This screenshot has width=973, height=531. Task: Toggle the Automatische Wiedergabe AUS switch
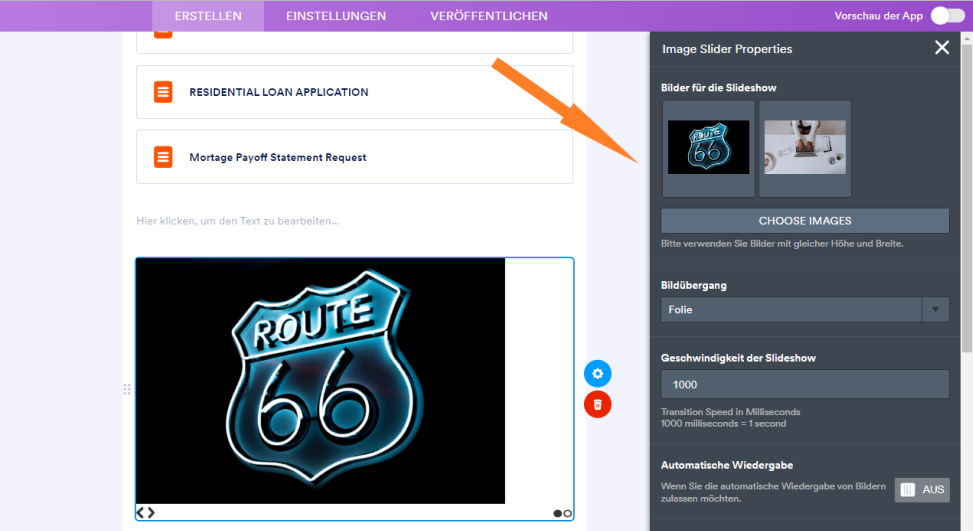click(922, 490)
